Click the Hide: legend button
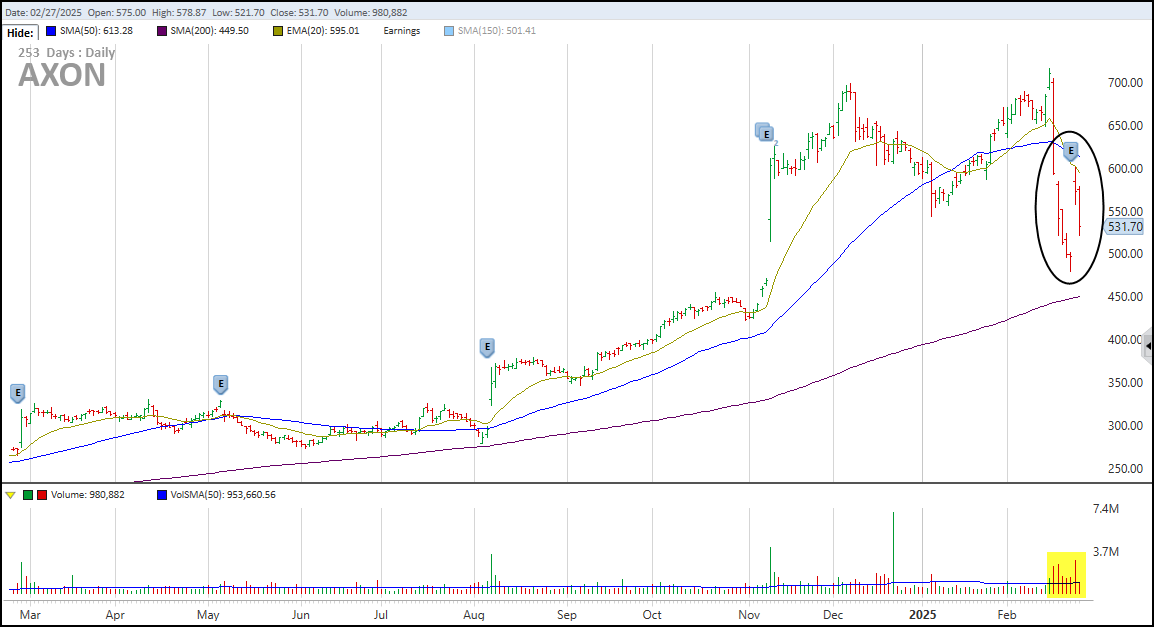Screen dimensions: 1154x627 coord(21,33)
